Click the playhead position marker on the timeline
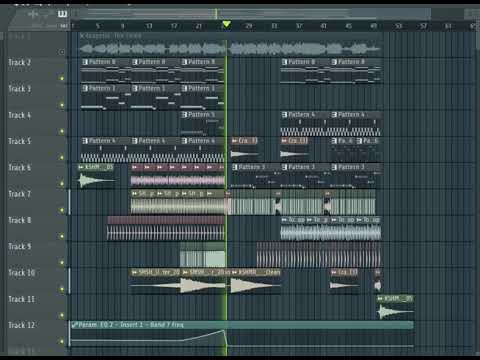 pyautogui.click(x=226, y=24)
